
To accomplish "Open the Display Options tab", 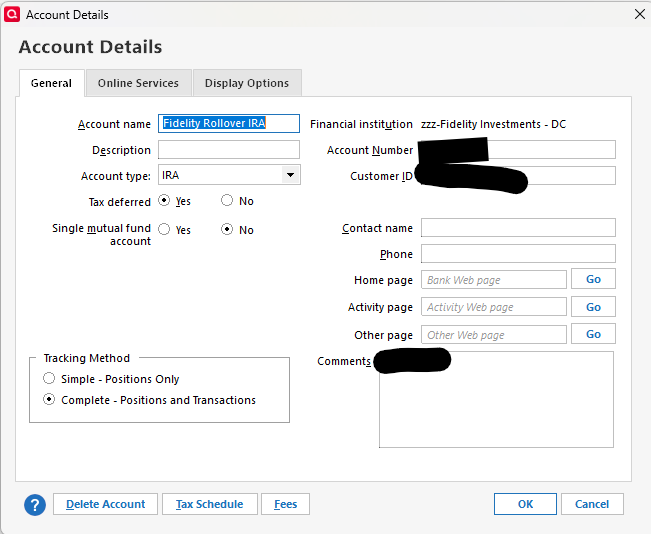I will point(247,83).
